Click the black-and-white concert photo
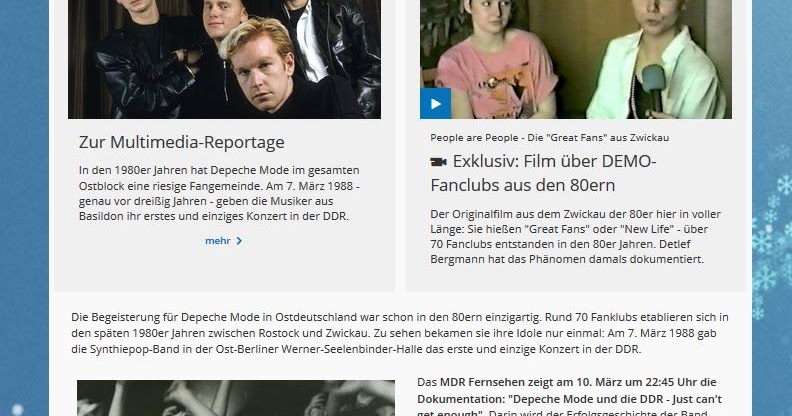Viewport: 792px width, 416px height. 236,398
